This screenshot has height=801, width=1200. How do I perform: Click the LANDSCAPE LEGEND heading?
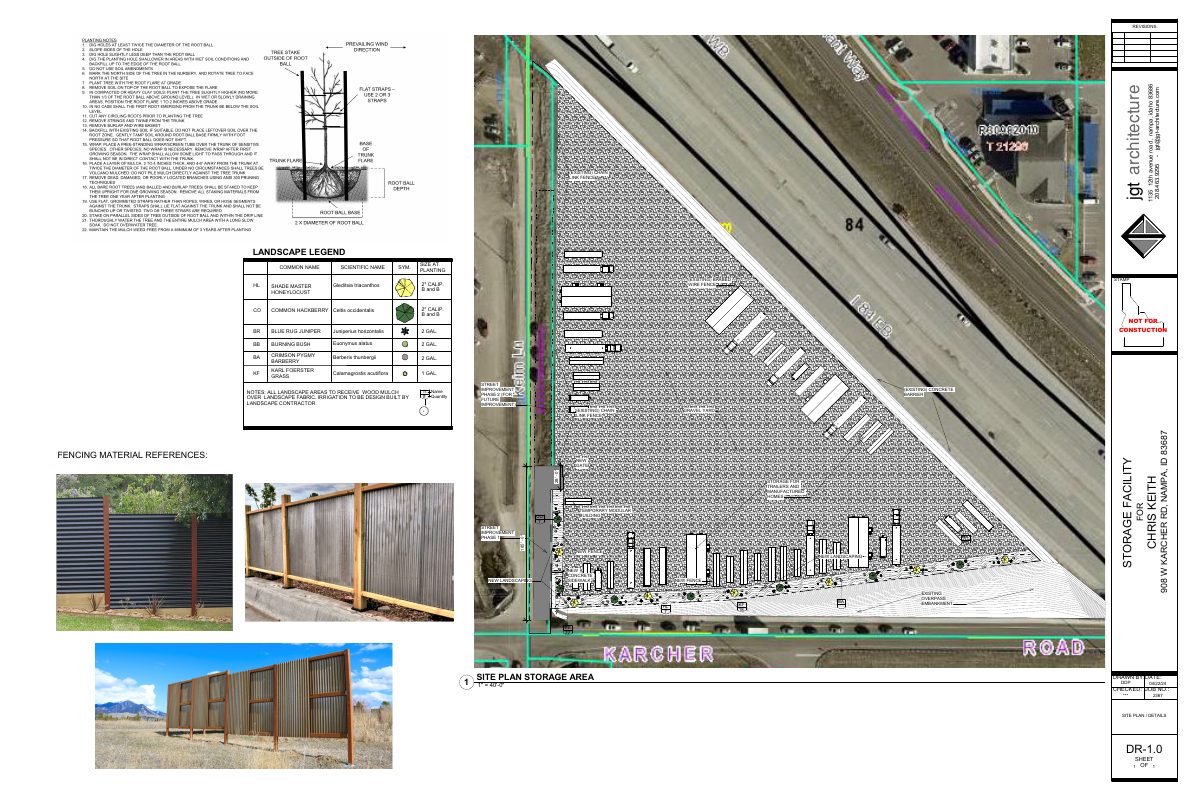click(x=299, y=254)
